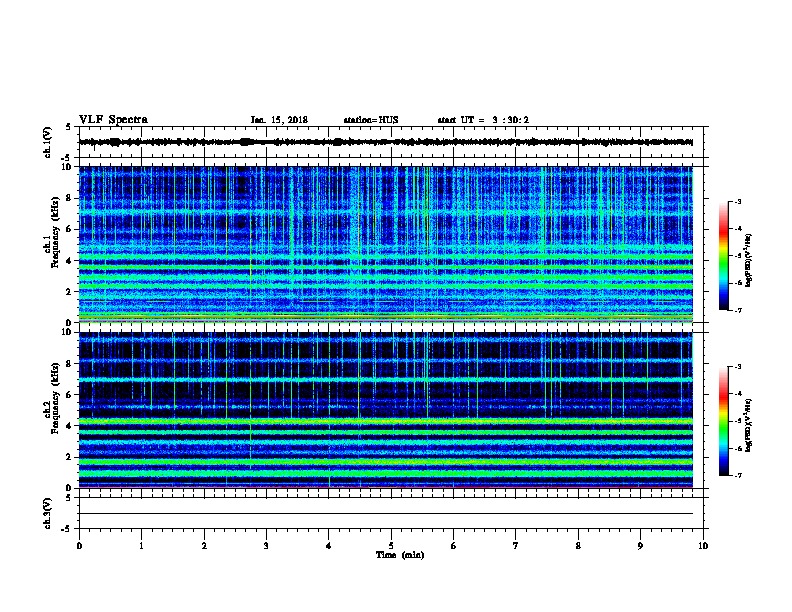Click the "start UT = 3 :30: 2" text
This screenshot has width=792, height=612.
tap(483, 120)
